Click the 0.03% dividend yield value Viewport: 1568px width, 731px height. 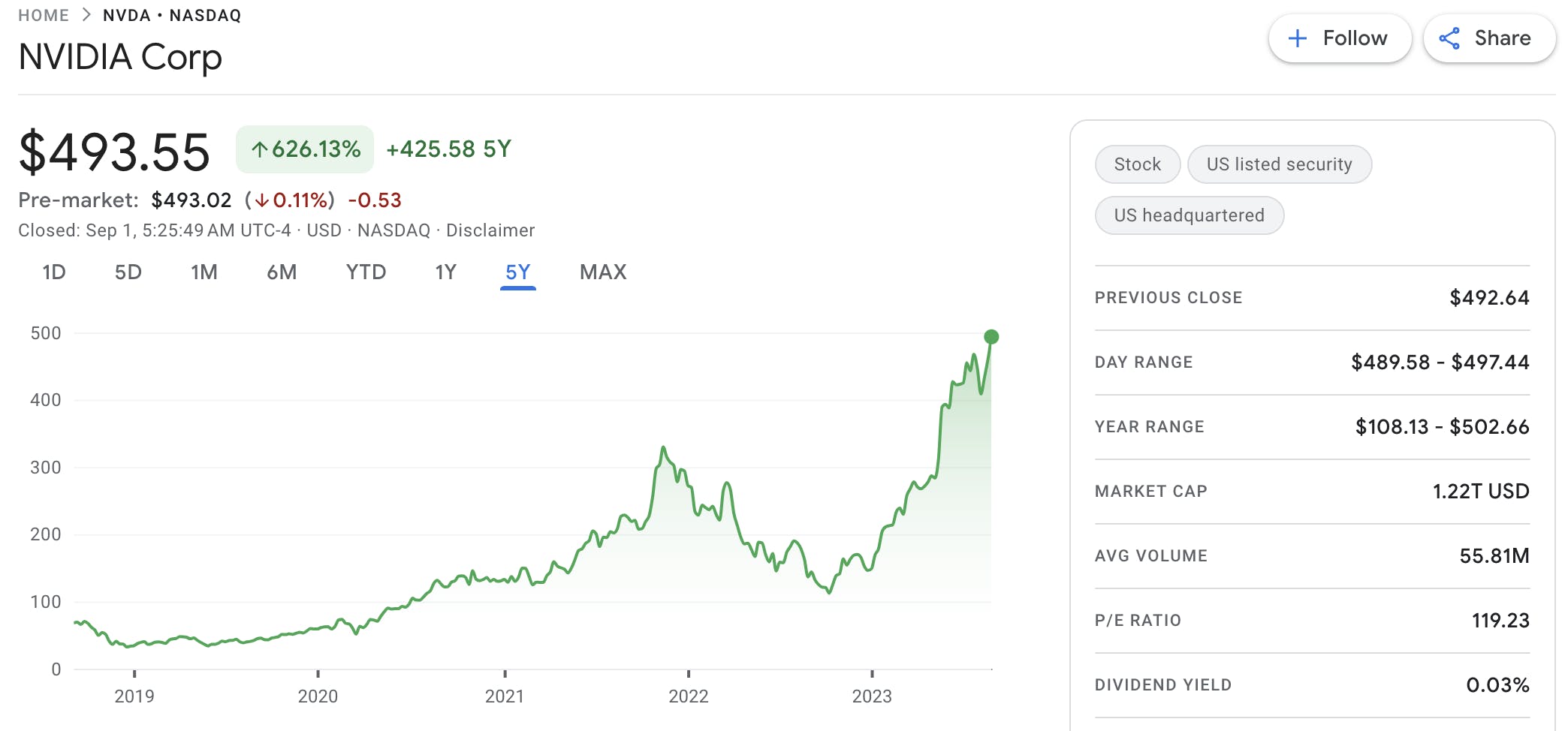pyautogui.click(x=1497, y=685)
